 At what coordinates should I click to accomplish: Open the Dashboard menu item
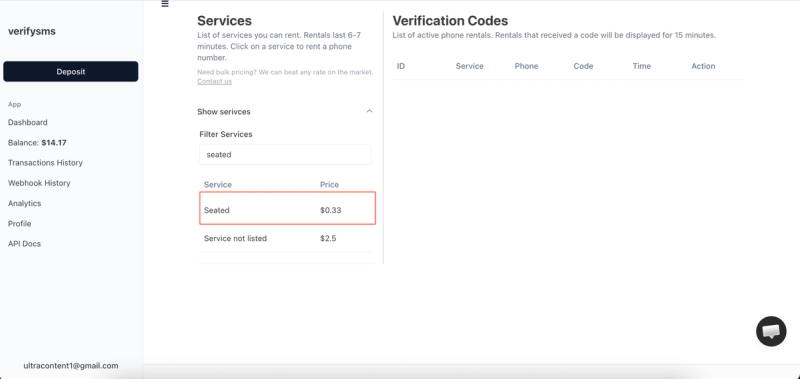coord(28,122)
